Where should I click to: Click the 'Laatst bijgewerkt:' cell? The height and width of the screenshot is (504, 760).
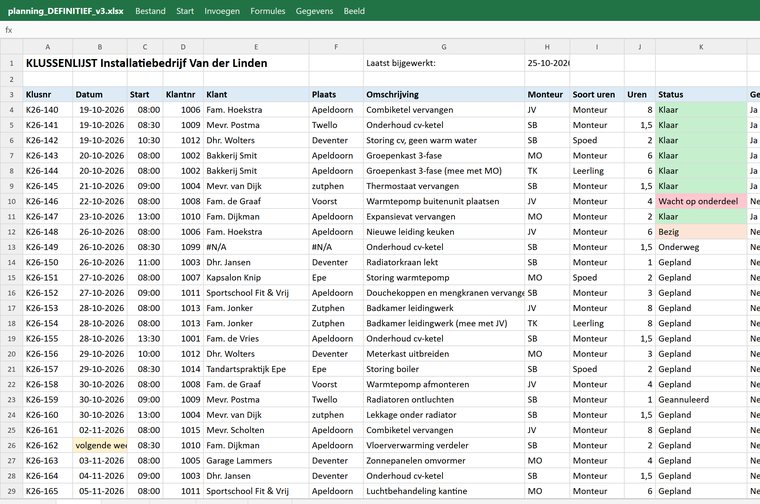point(443,63)
